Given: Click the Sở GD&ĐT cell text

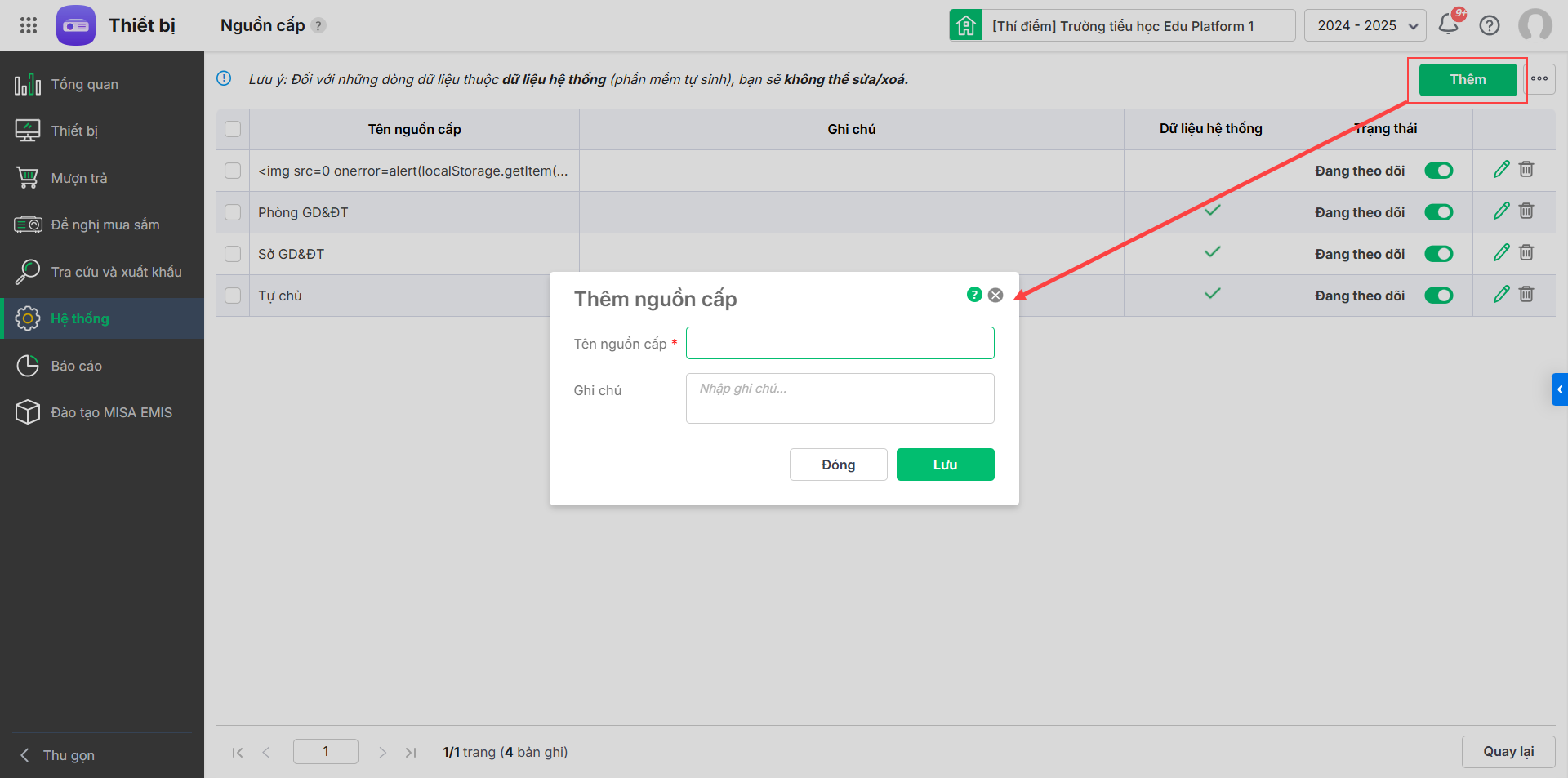Looking at the screenshot, I should tap(291, 254).
